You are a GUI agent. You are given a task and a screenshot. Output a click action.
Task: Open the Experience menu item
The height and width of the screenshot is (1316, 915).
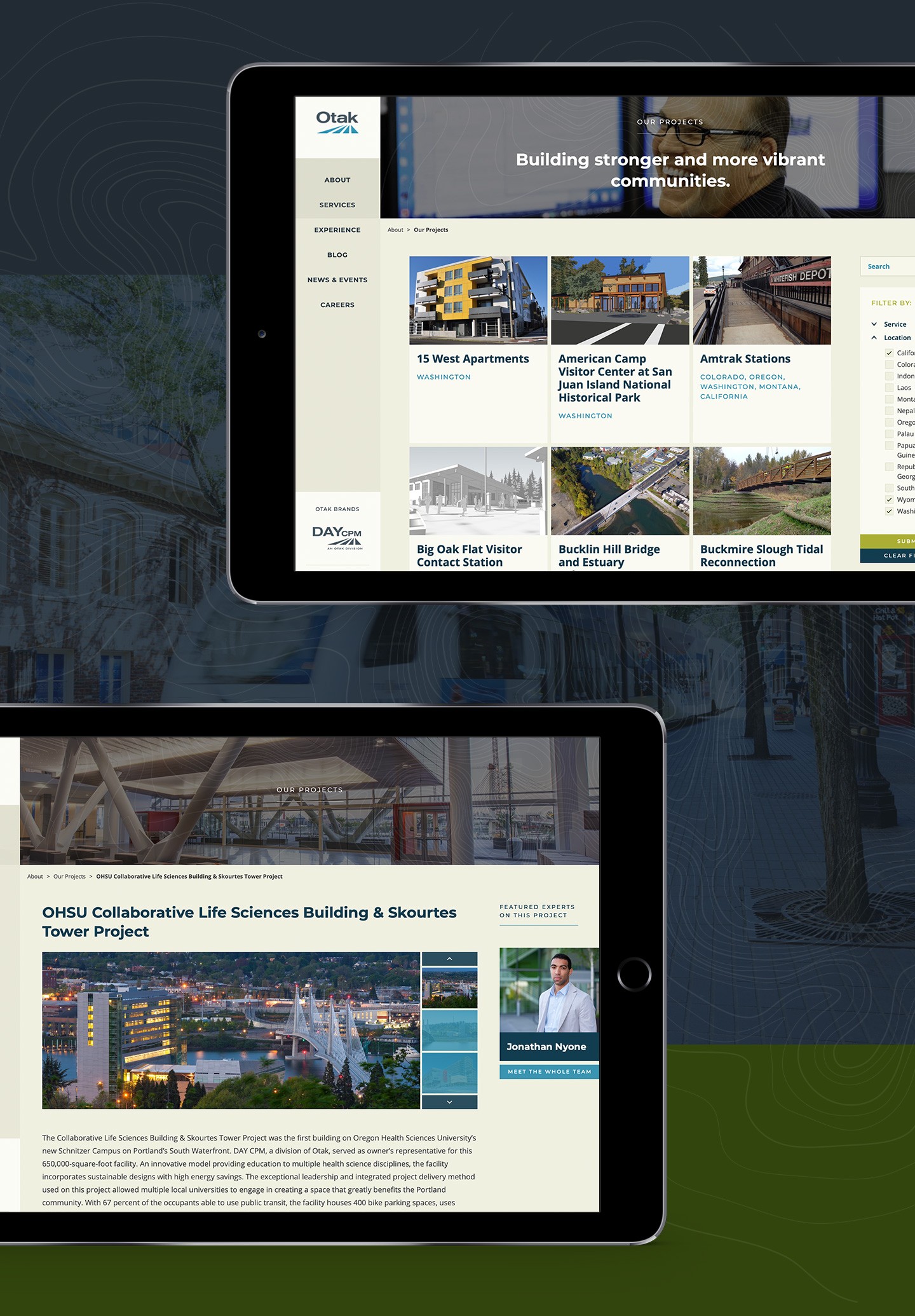coord(337,230)
